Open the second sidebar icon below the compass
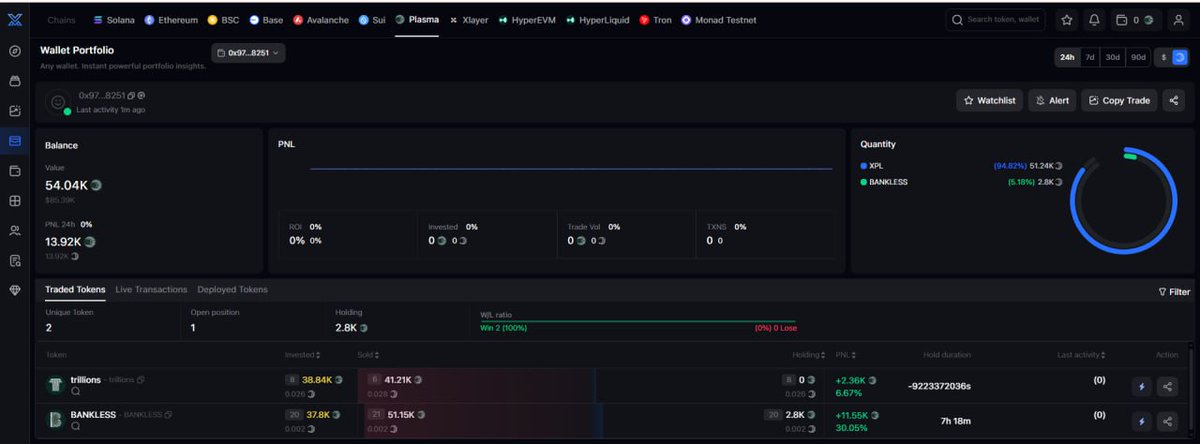1200x444 pixels. tap(14, 81)
